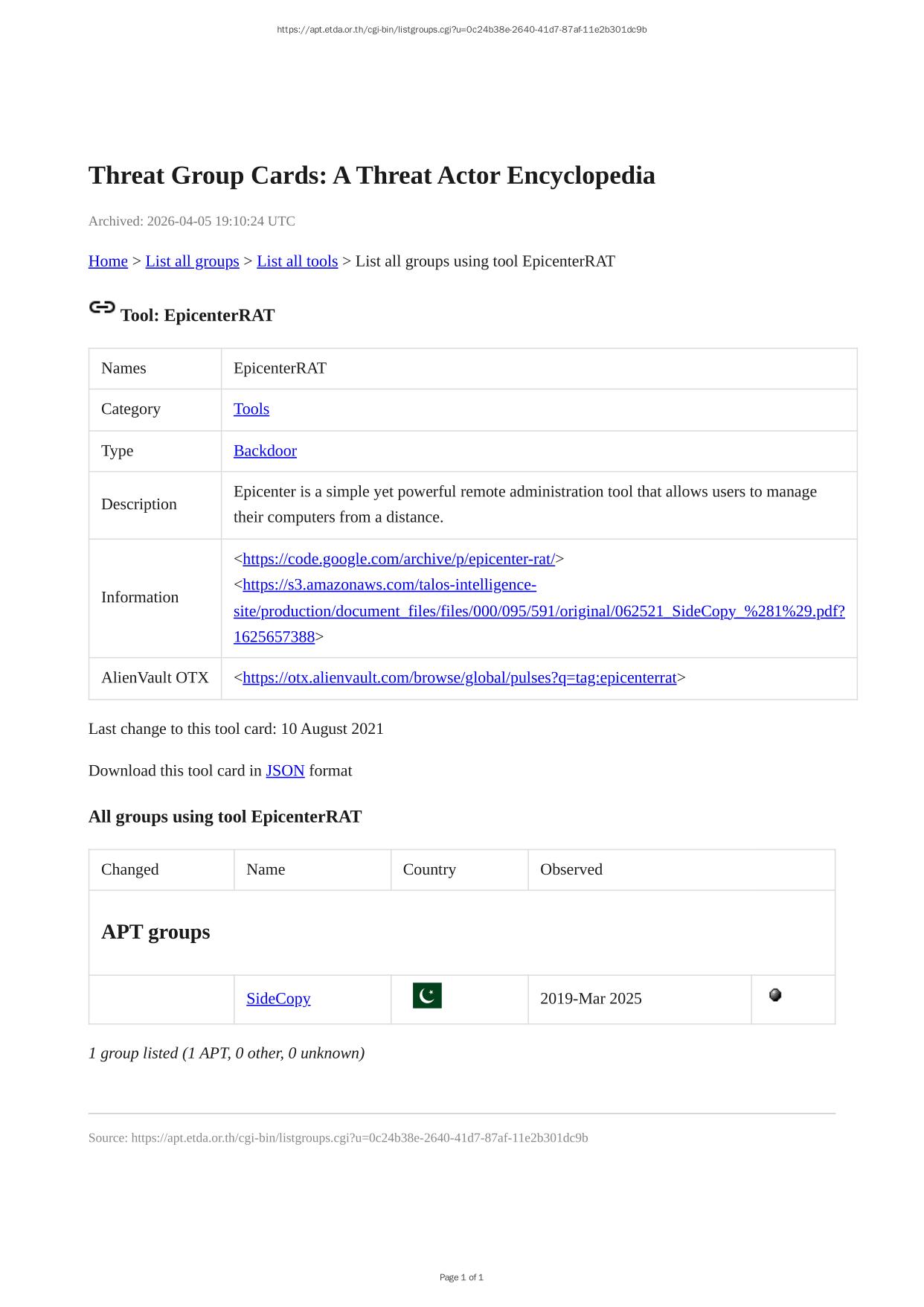Open the Google Code epicenter-rat archive link
Screen dimensions: 924x1307
[399, 559]
